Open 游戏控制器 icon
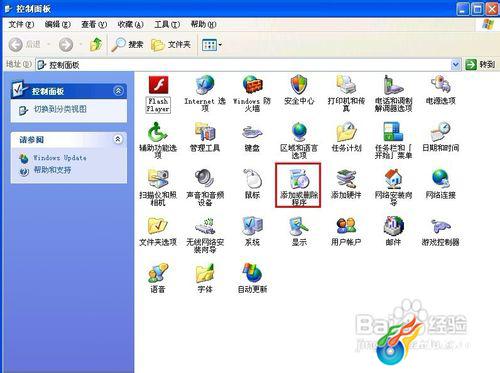500x373 pixels. (x=441, y=231)
